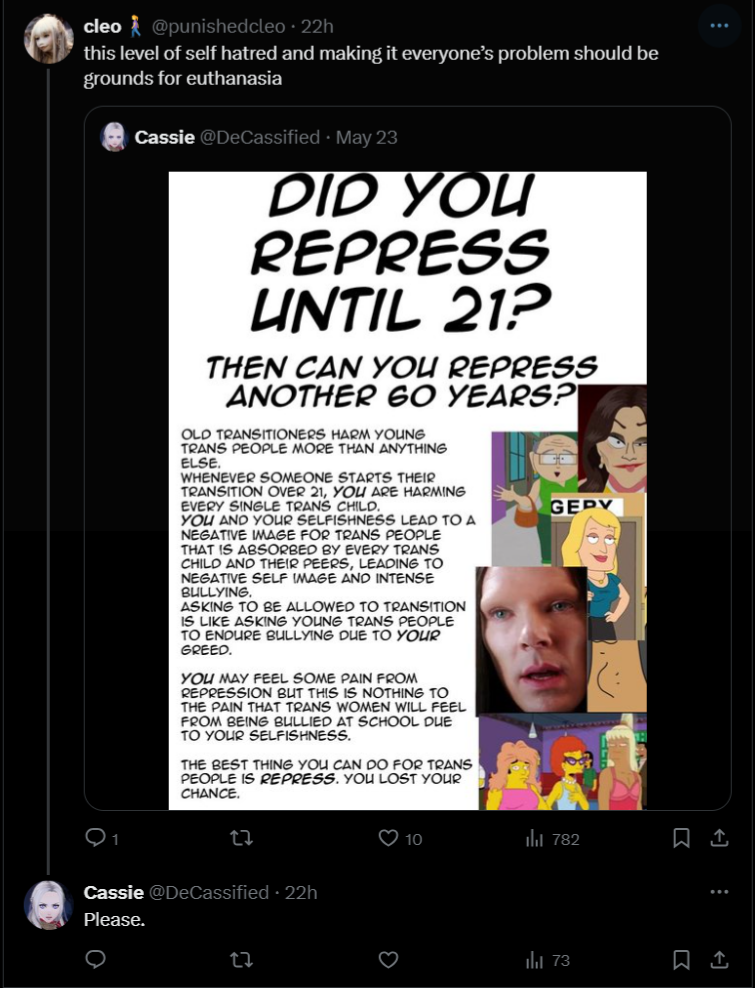Image resolution: width=755 pixels, height=988 pixels.
Task: View analytics showing 73 views
Action: tap(547, 960)
